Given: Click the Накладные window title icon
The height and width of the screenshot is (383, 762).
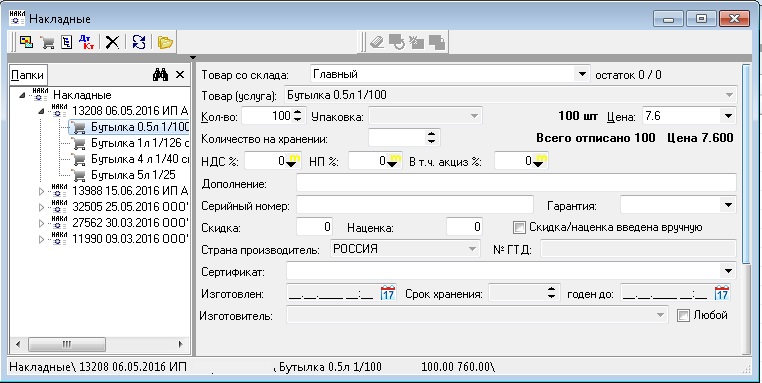Looking at the screenshot, I should coord(17,18).
